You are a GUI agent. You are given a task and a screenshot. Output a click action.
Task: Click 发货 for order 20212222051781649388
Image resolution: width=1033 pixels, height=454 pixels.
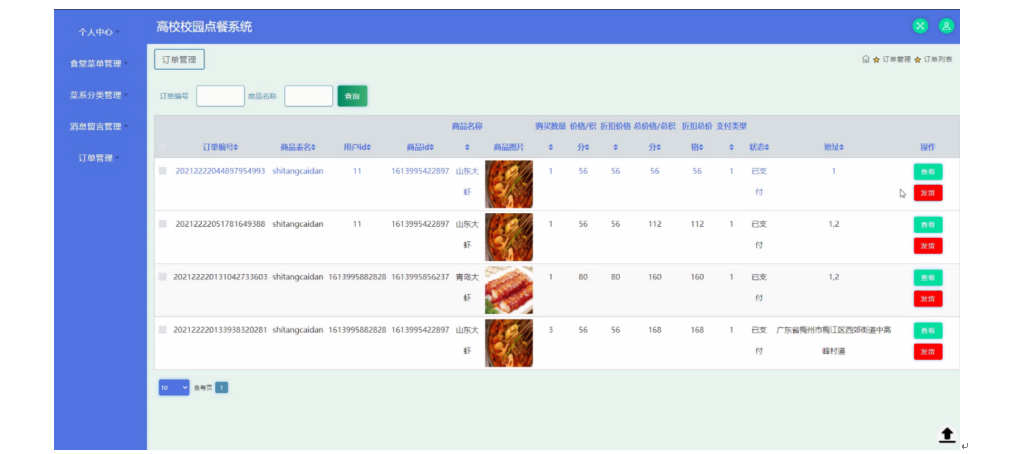click(x=928, y=246)
